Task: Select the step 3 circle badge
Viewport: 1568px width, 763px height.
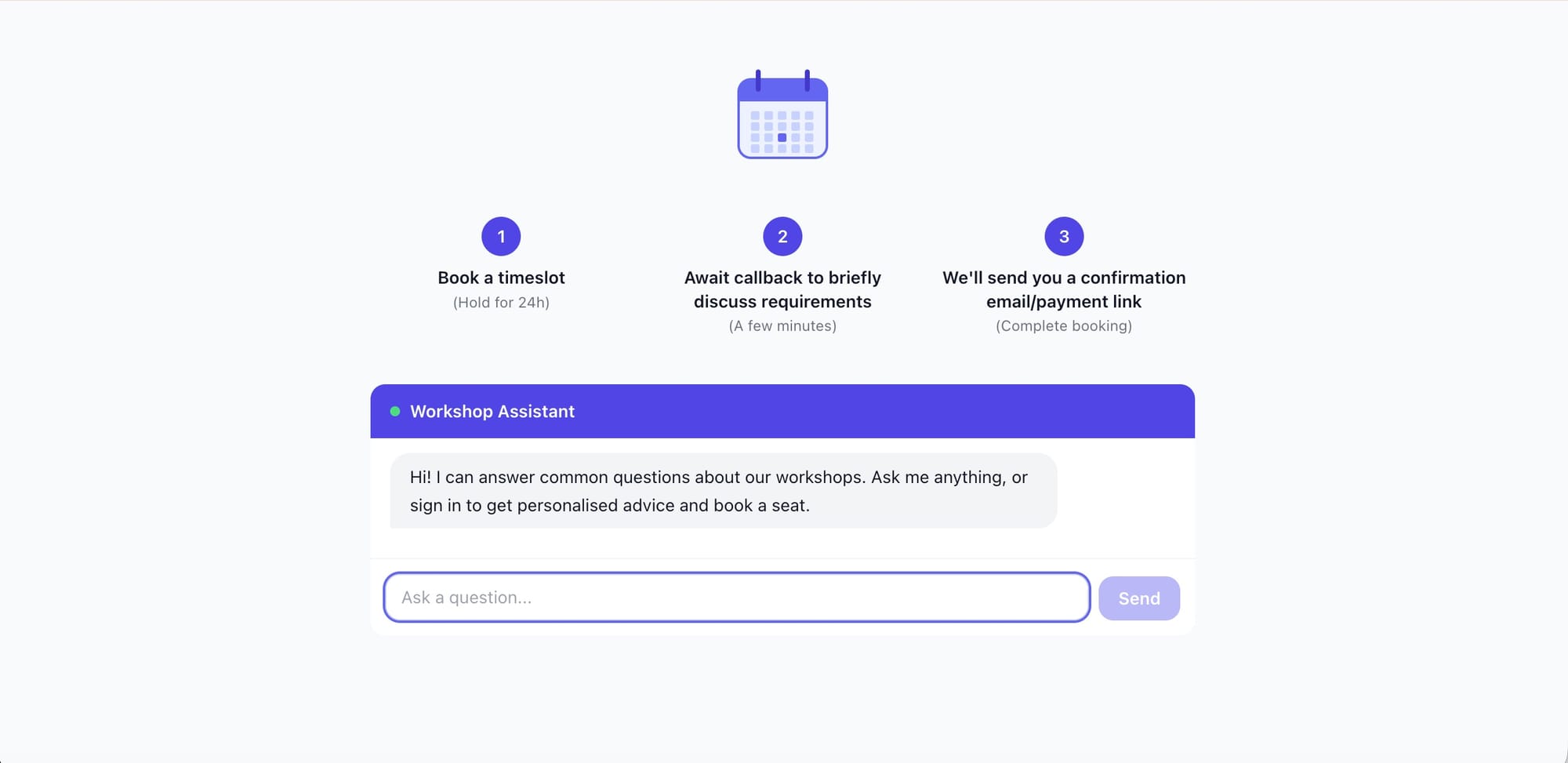Action: [x=1064, y=236]
